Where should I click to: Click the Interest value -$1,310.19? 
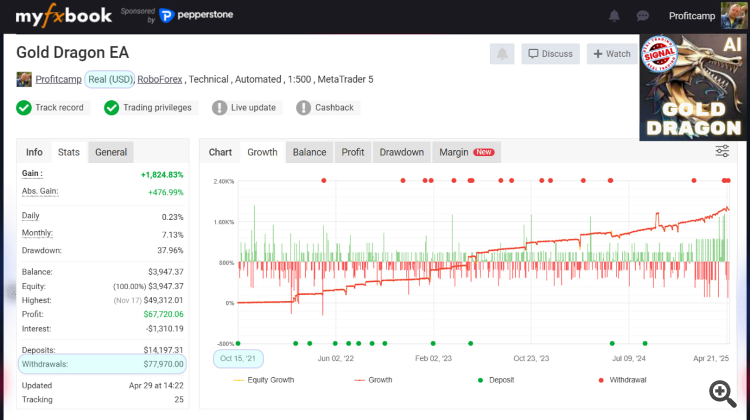pyautogui.click(x=165, y=329)
